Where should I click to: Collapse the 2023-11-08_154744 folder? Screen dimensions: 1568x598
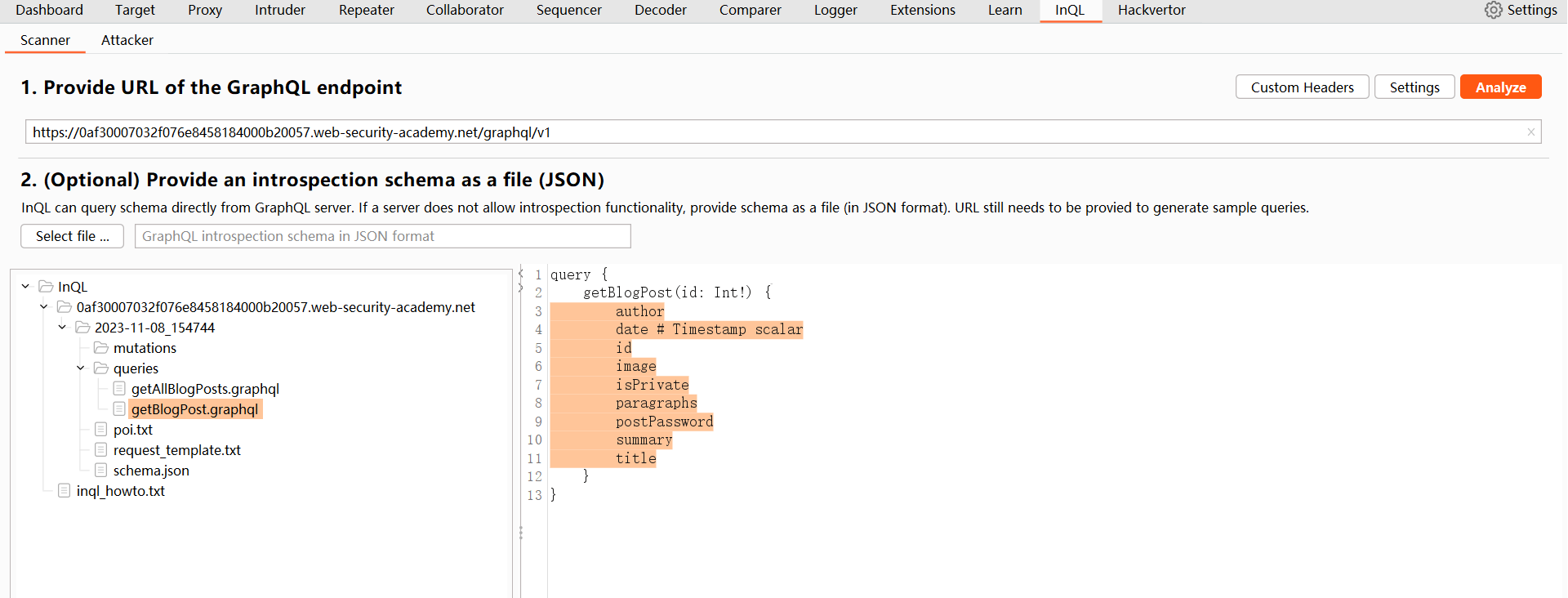click(62, 328)
